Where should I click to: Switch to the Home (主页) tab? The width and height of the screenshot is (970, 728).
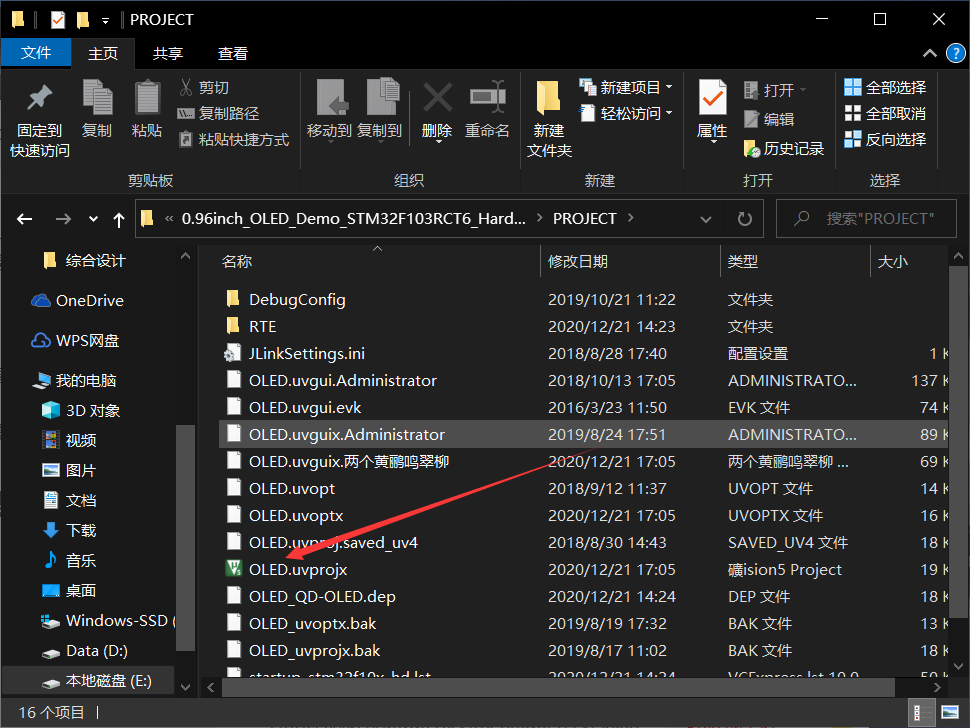tap(103, 54)
